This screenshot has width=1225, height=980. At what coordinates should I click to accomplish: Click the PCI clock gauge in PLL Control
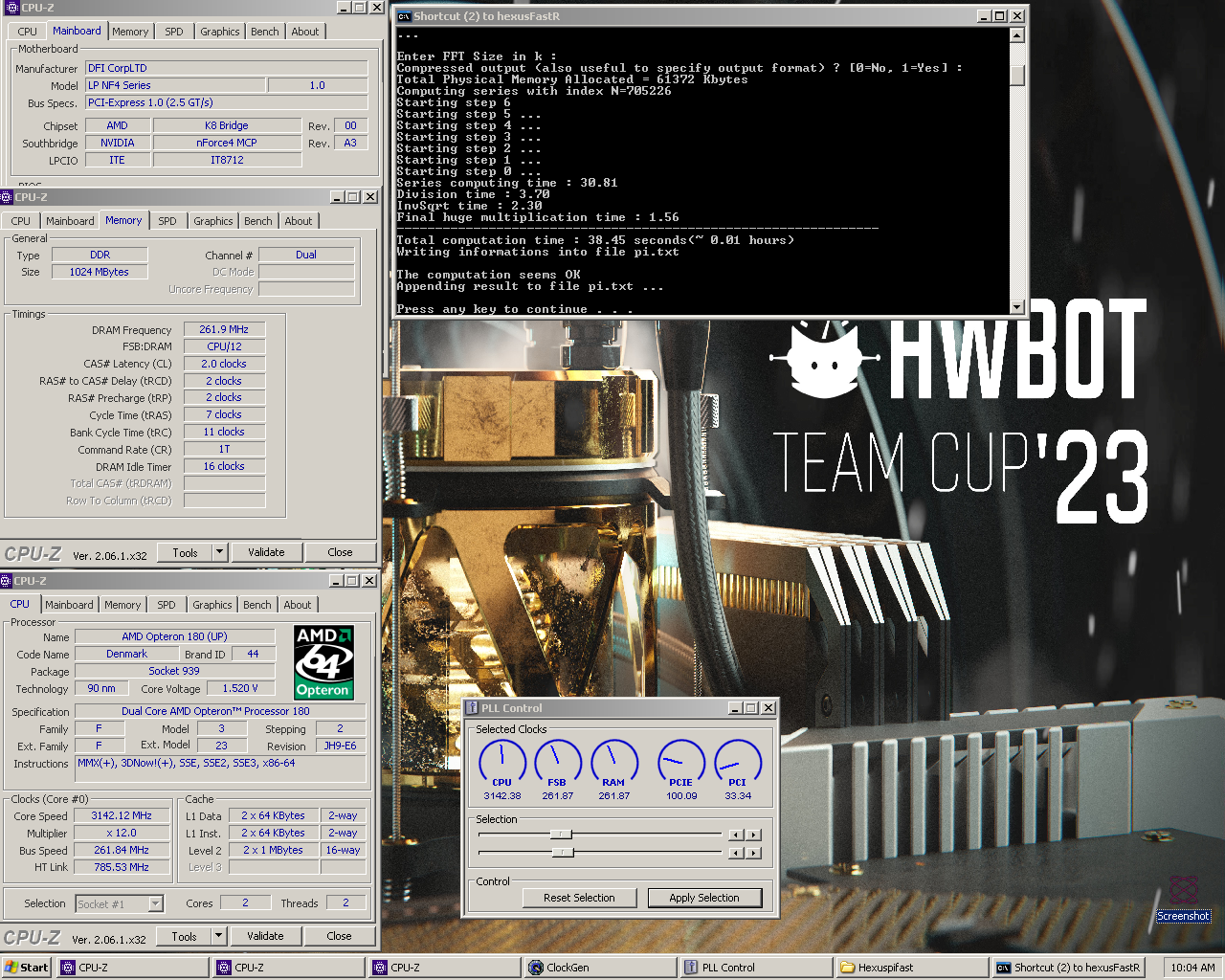[x=738, y=763]
